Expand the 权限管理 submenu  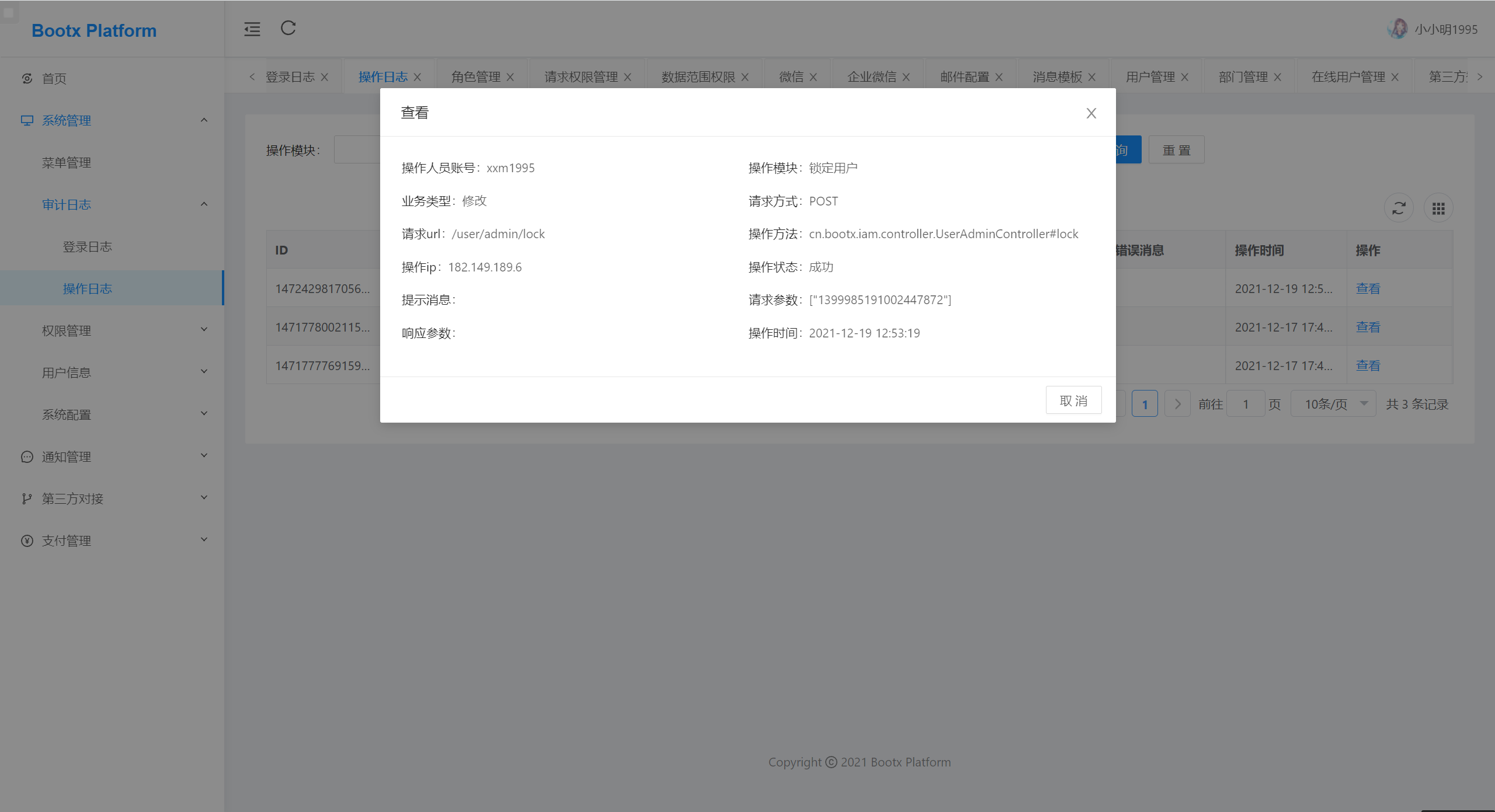[204, 329]
